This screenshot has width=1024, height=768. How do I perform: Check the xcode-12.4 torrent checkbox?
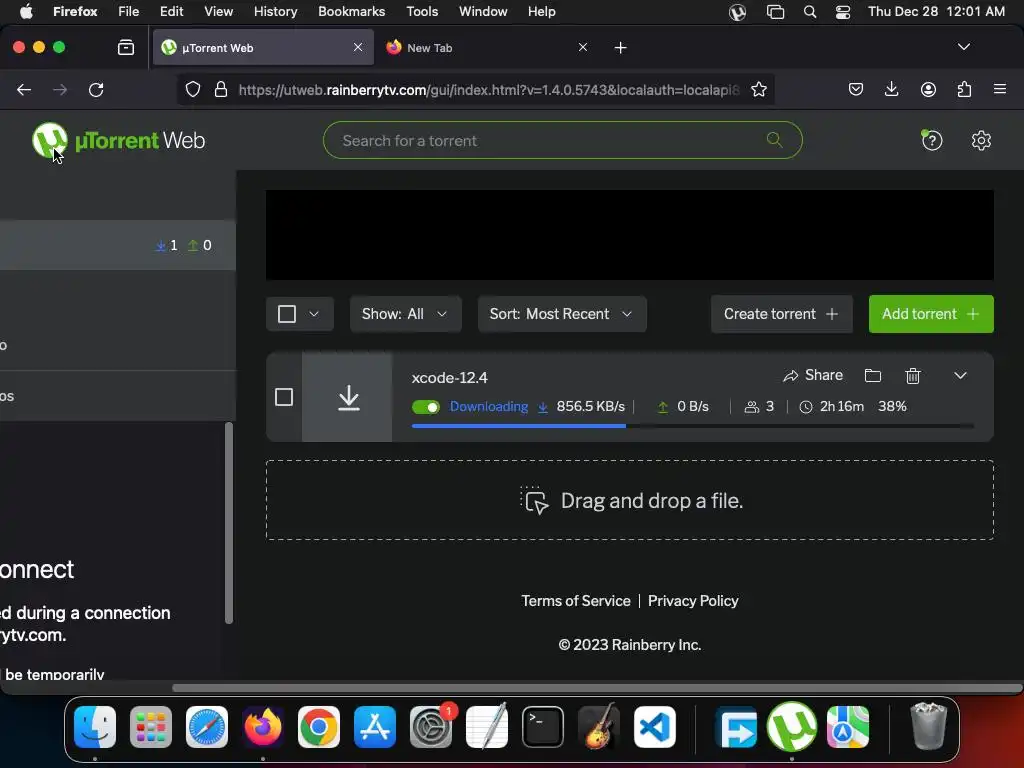coord(284,397)
